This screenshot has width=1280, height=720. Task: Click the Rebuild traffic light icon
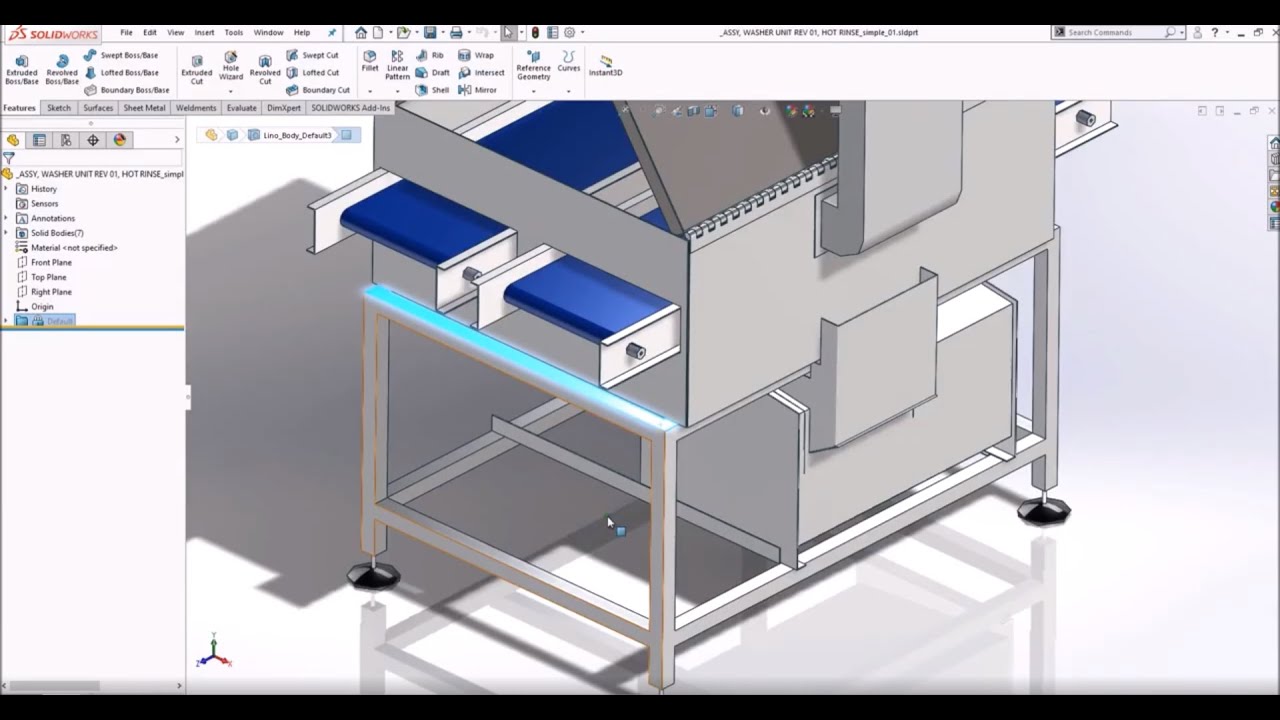pos(535,32)
